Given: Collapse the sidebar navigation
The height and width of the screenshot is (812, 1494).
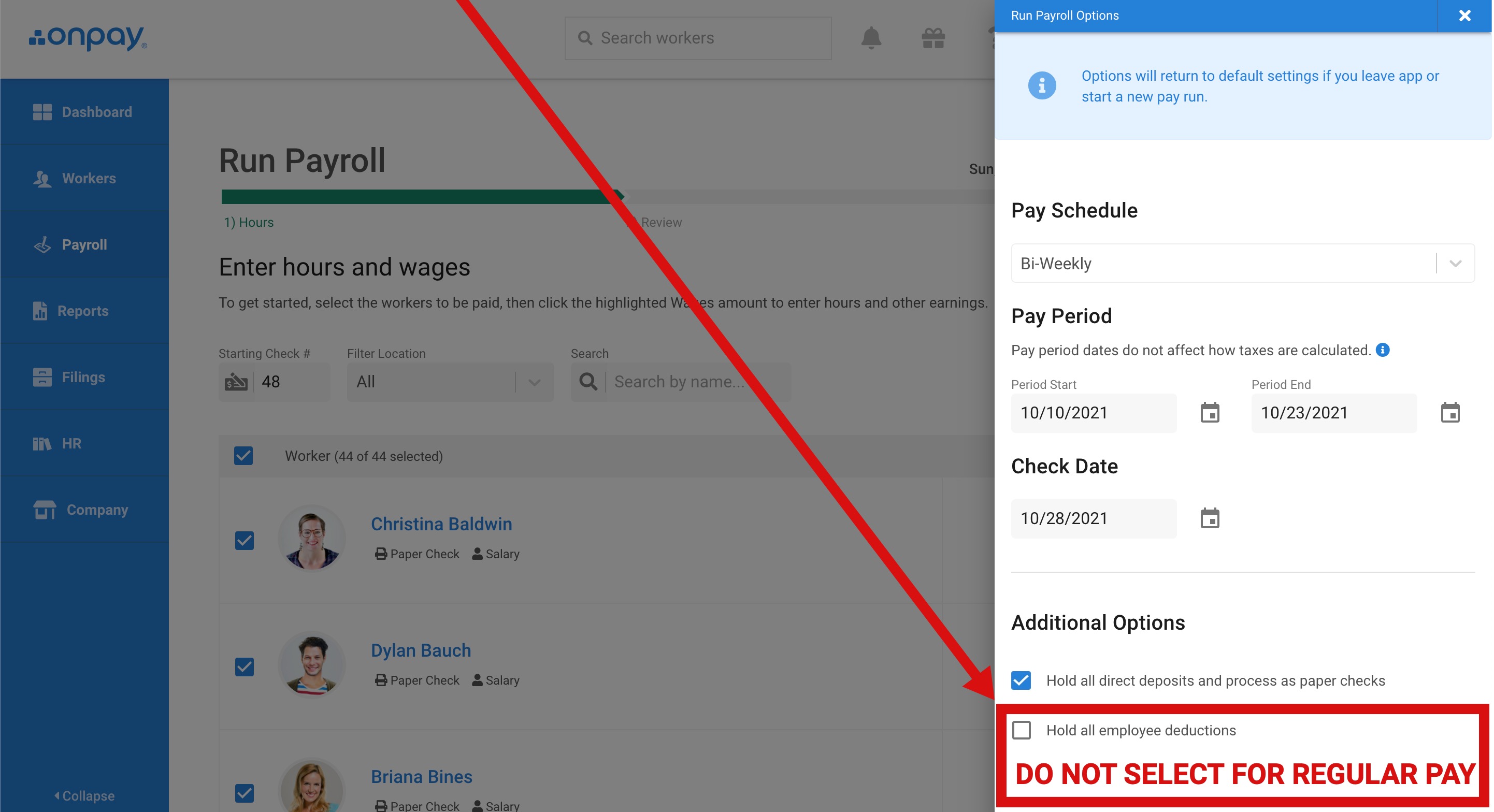Looking at the screenshot, I should (x=84, y=796).
